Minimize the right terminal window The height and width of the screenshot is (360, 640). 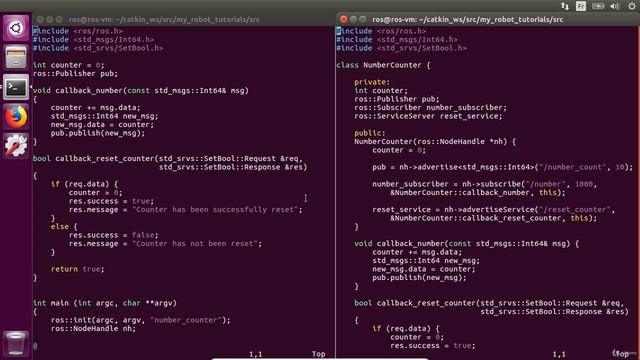pyautogui.click(x=353, y=19)
